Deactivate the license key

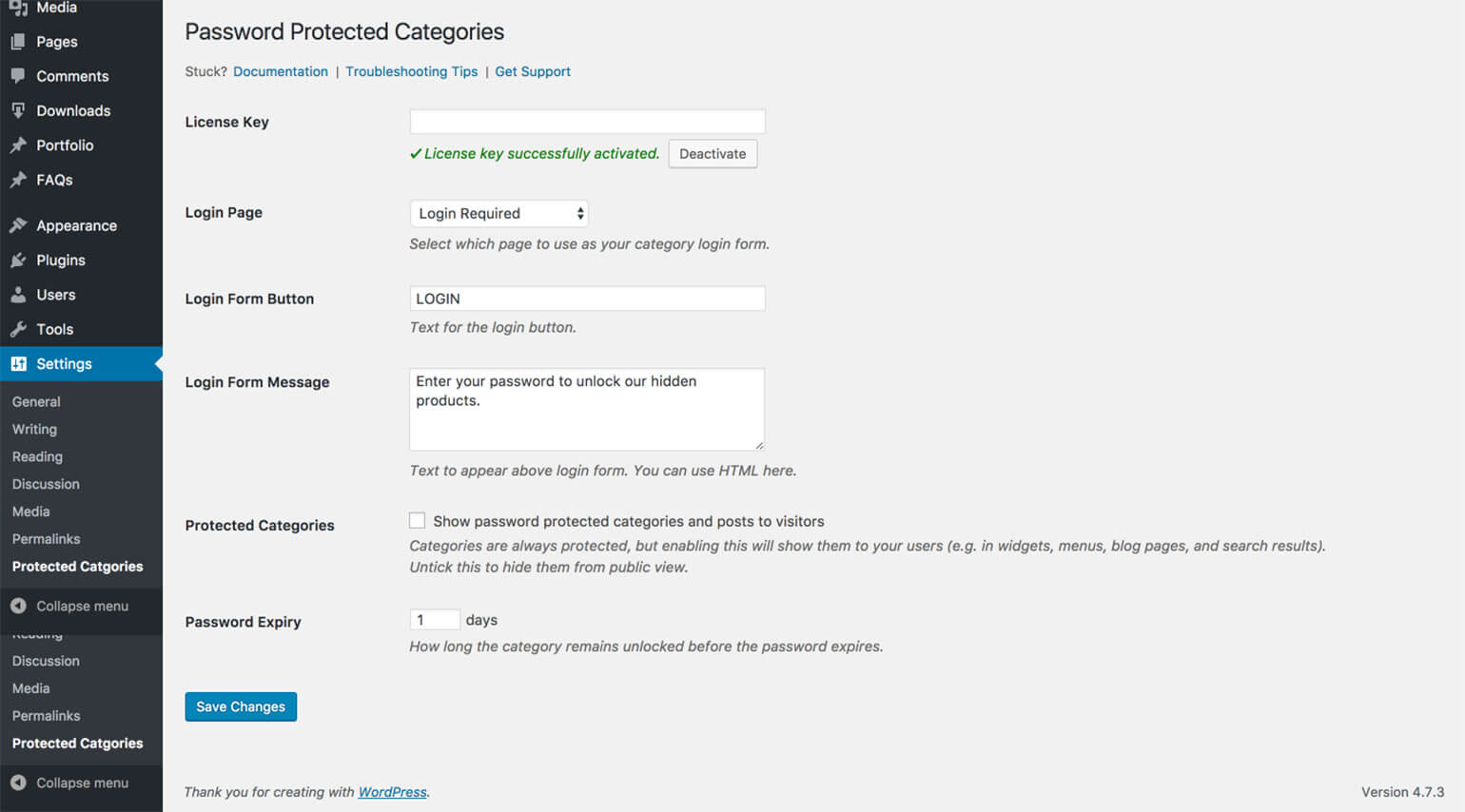tap(713, 153)
